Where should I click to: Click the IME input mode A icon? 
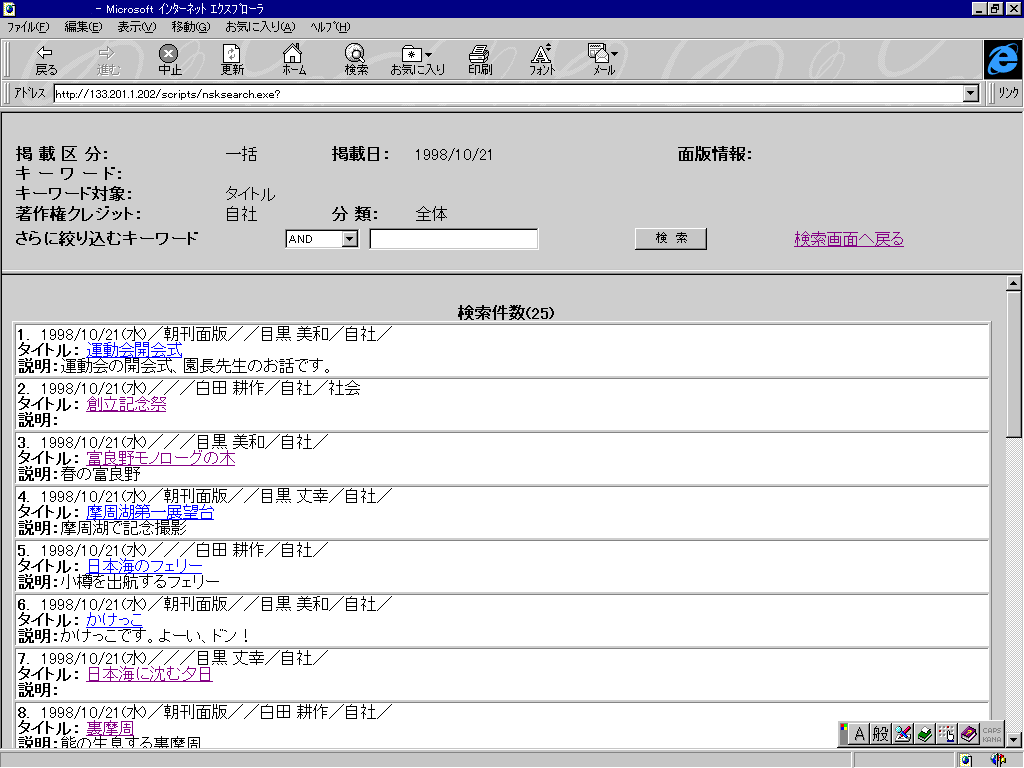coord(859,734)
